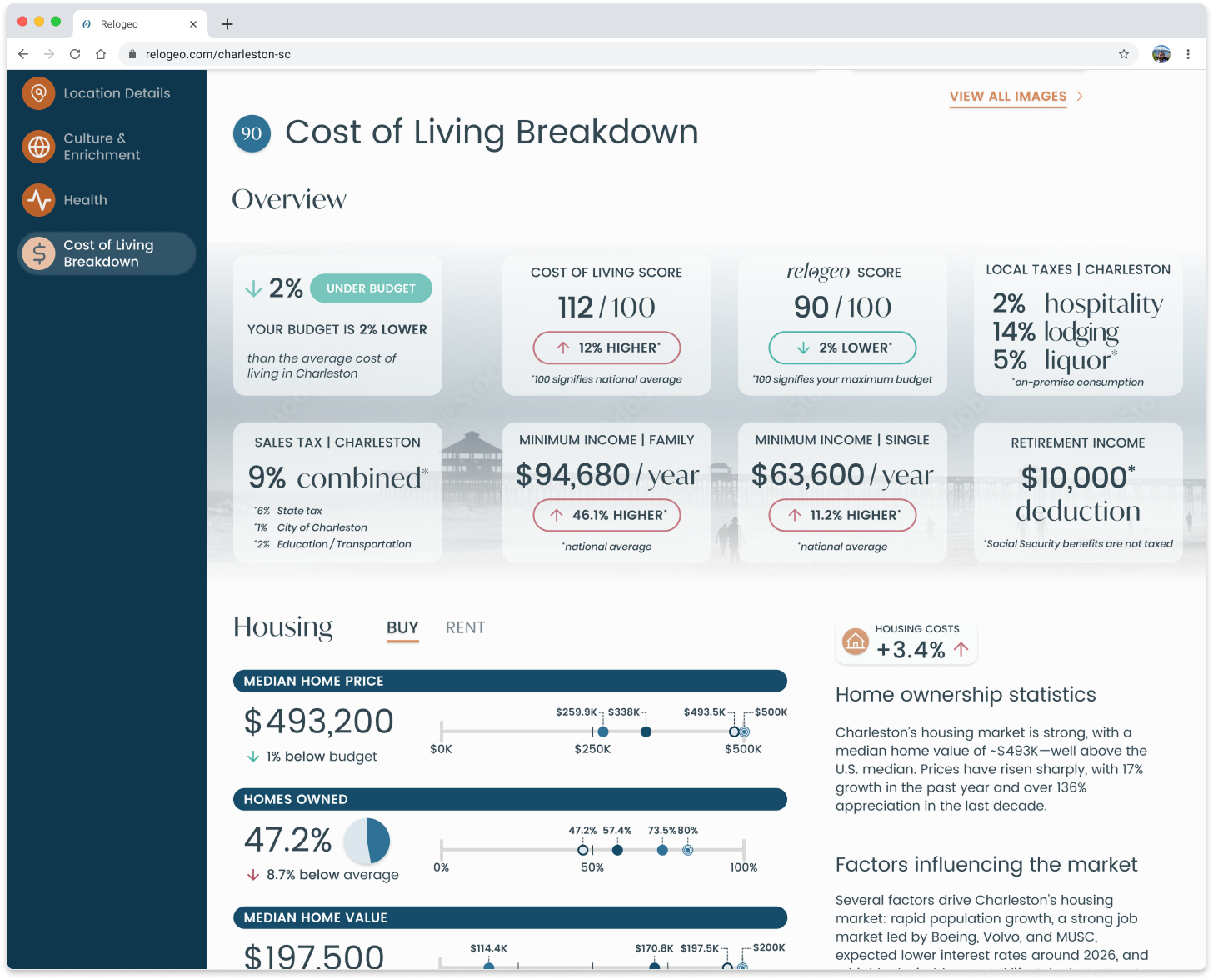Click the "$63,600 / year" single income
The height and width of the screenshot is (980, 1213).
pos(842,475)
